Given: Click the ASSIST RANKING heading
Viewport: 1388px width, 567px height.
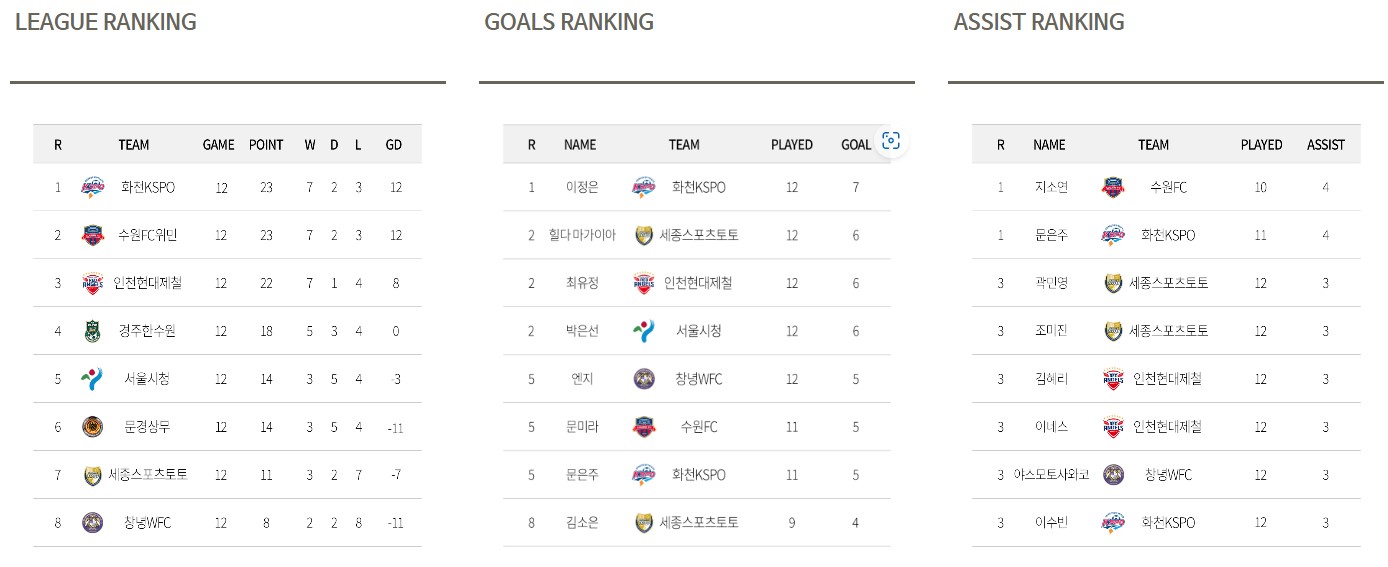Looking at the screenshot, I should click(x=1039, y=22).
